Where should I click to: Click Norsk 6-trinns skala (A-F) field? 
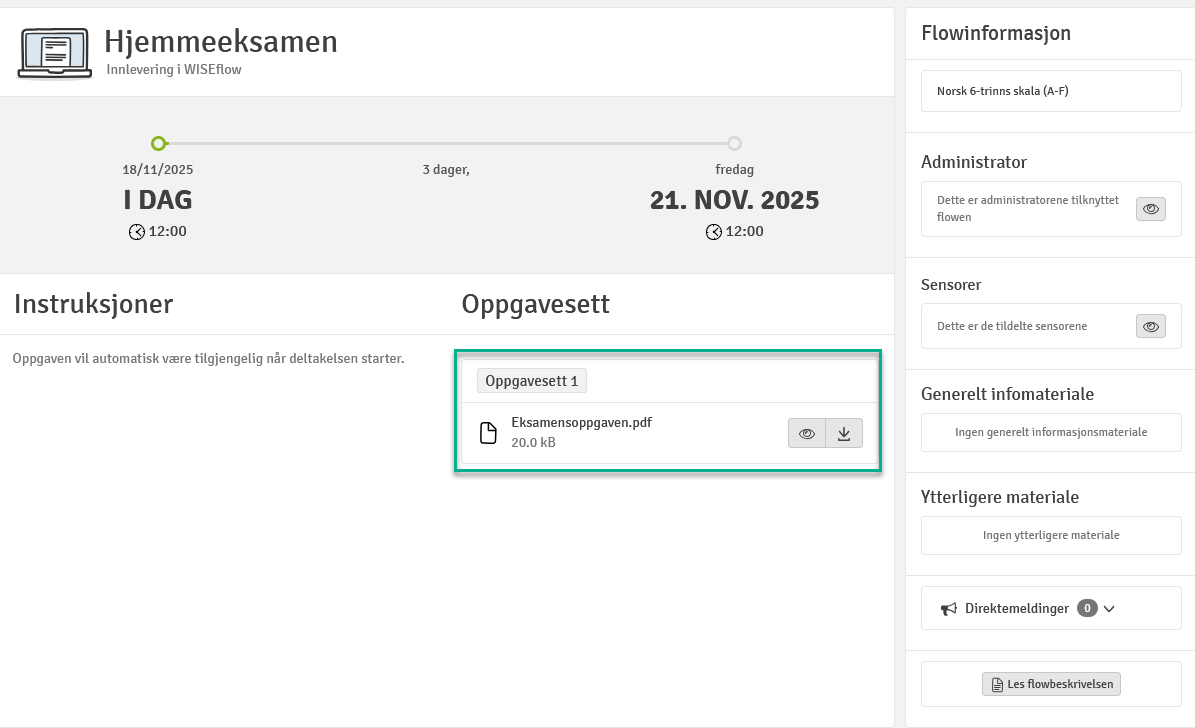[1051, 91]
